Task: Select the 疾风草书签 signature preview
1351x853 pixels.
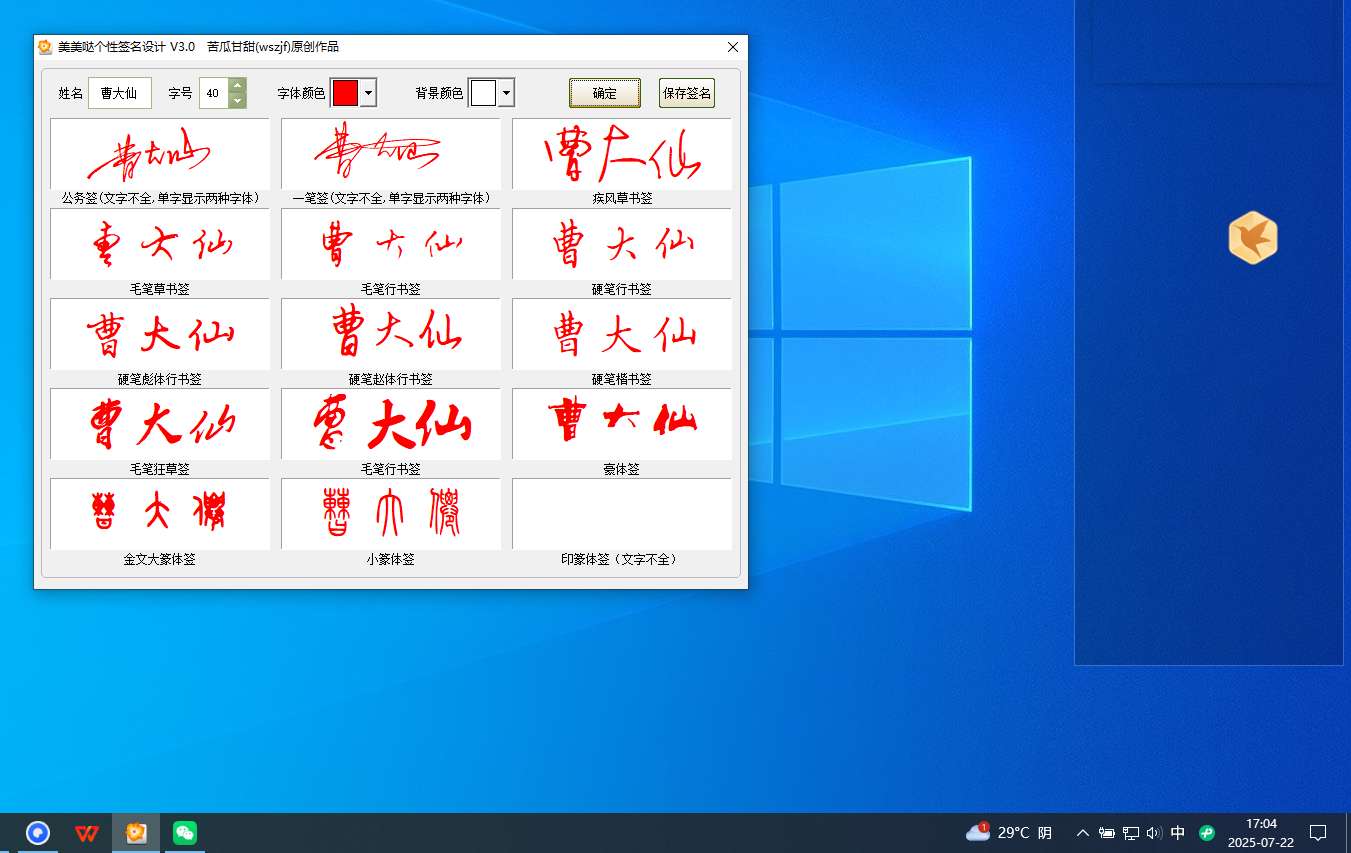Action: 622,154
